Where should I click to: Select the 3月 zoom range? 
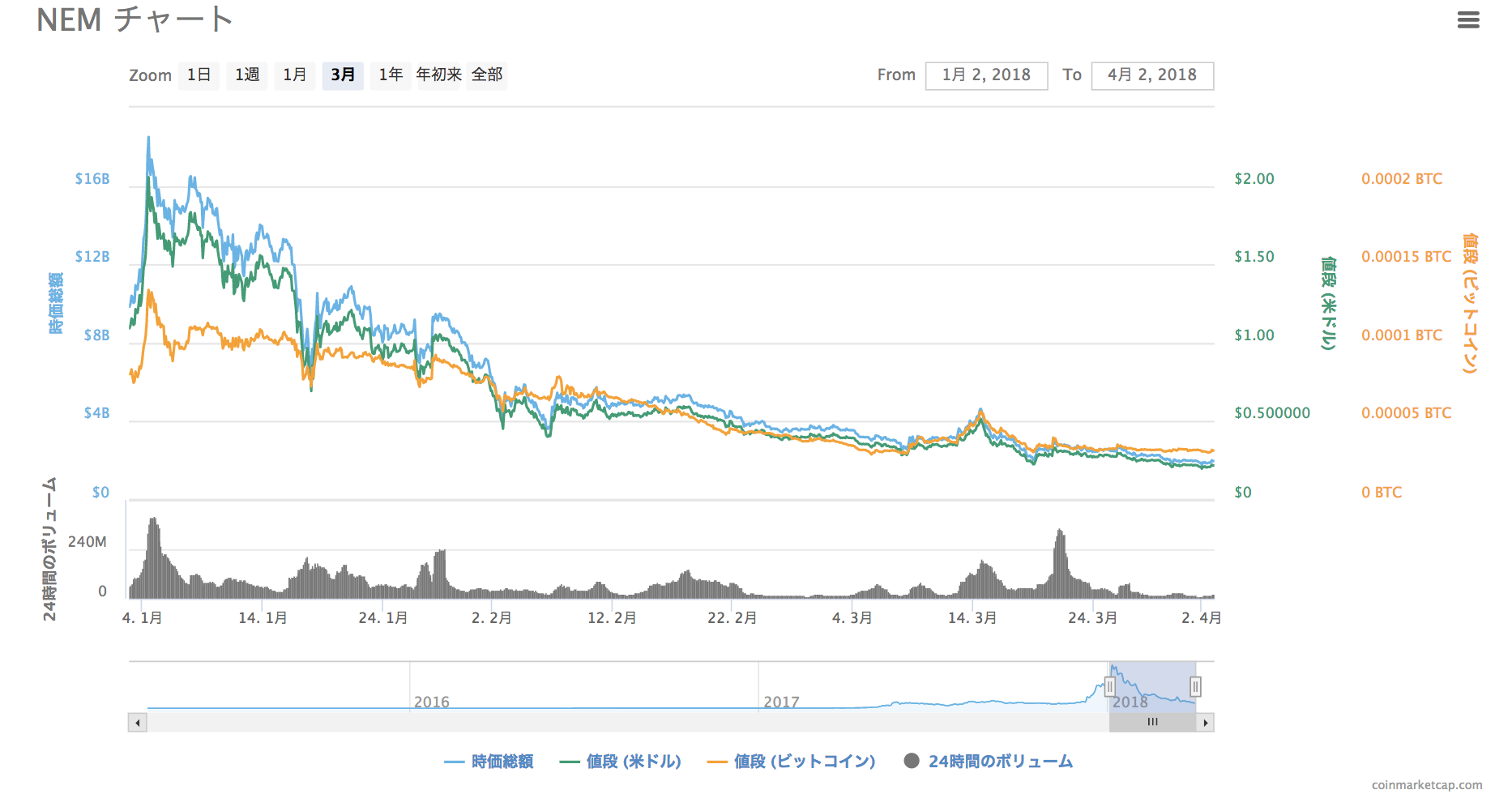(343, 75)
